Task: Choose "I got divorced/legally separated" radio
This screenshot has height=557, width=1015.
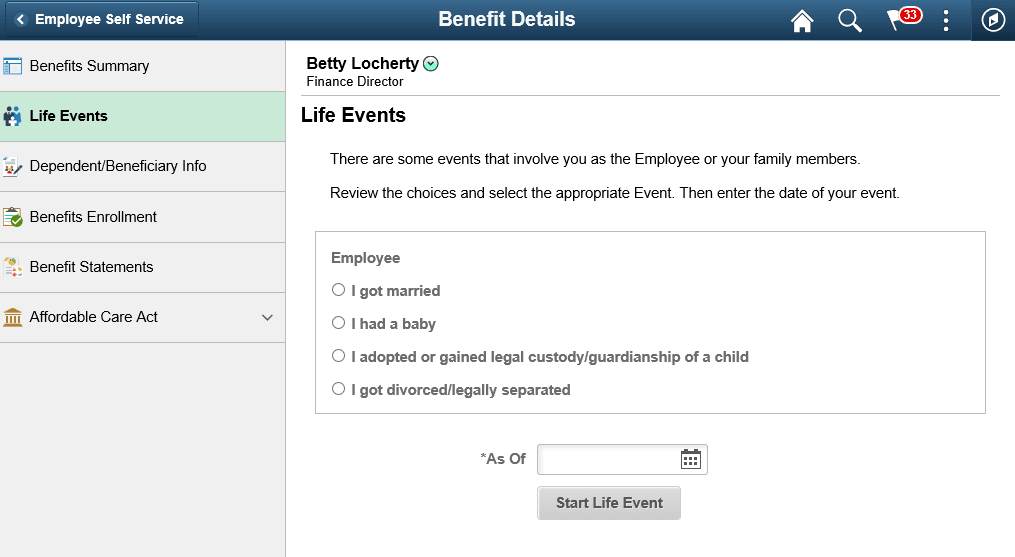Action: [338, 389]
